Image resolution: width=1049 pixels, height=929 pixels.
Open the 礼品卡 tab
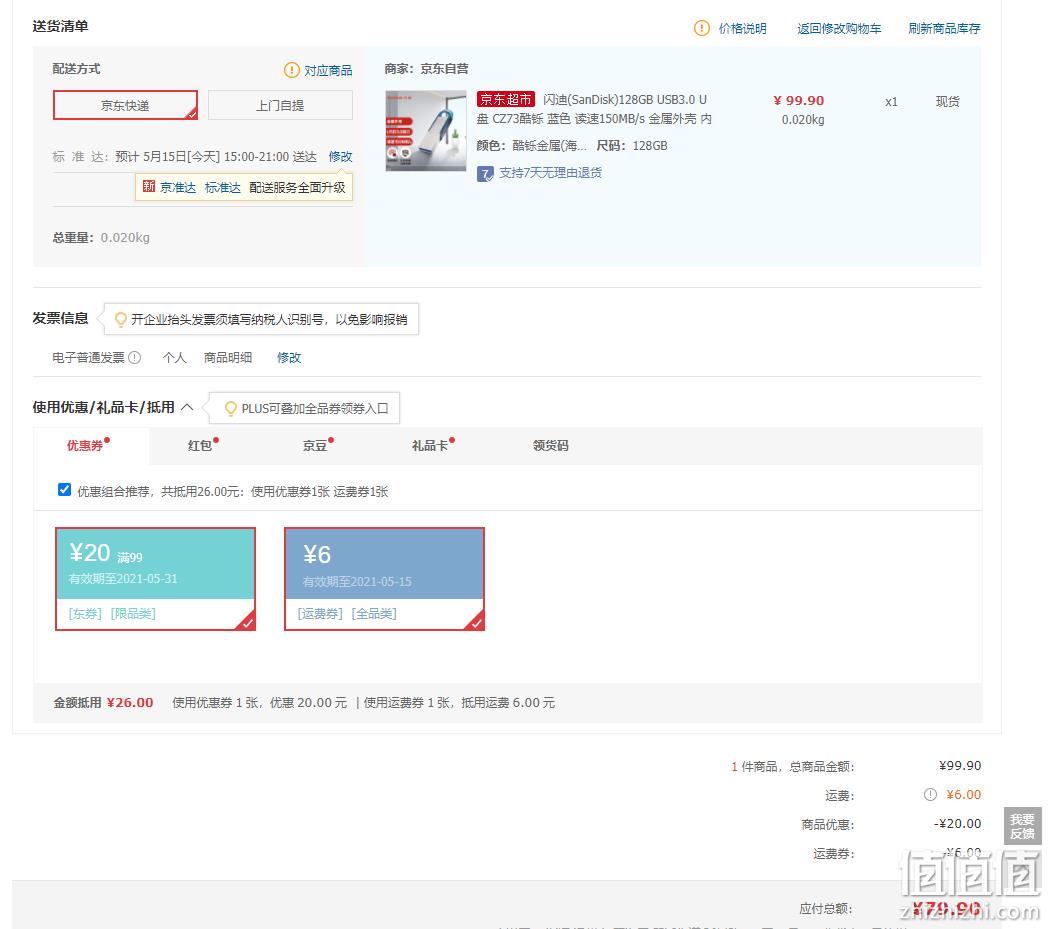(430, 445)
